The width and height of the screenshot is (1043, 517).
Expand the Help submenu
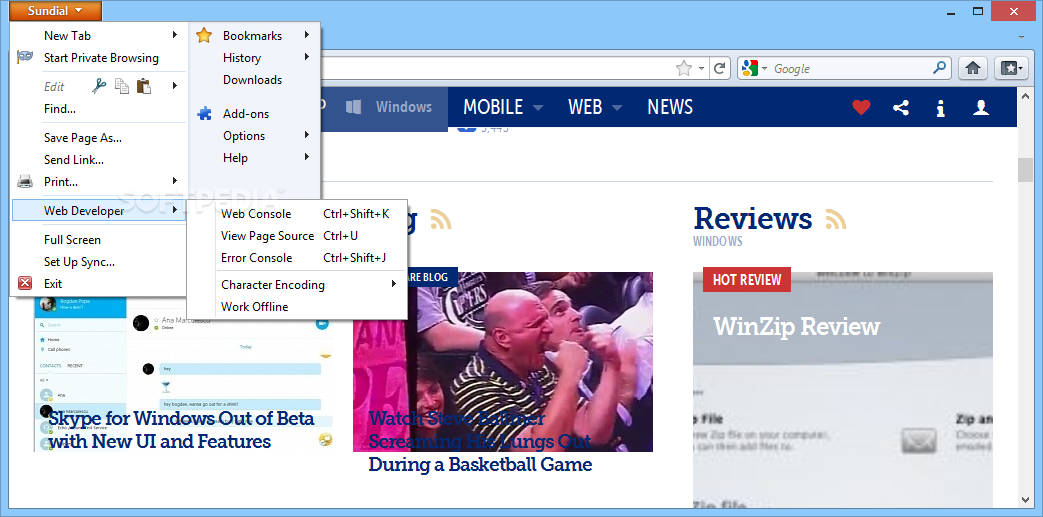point(307,156)
